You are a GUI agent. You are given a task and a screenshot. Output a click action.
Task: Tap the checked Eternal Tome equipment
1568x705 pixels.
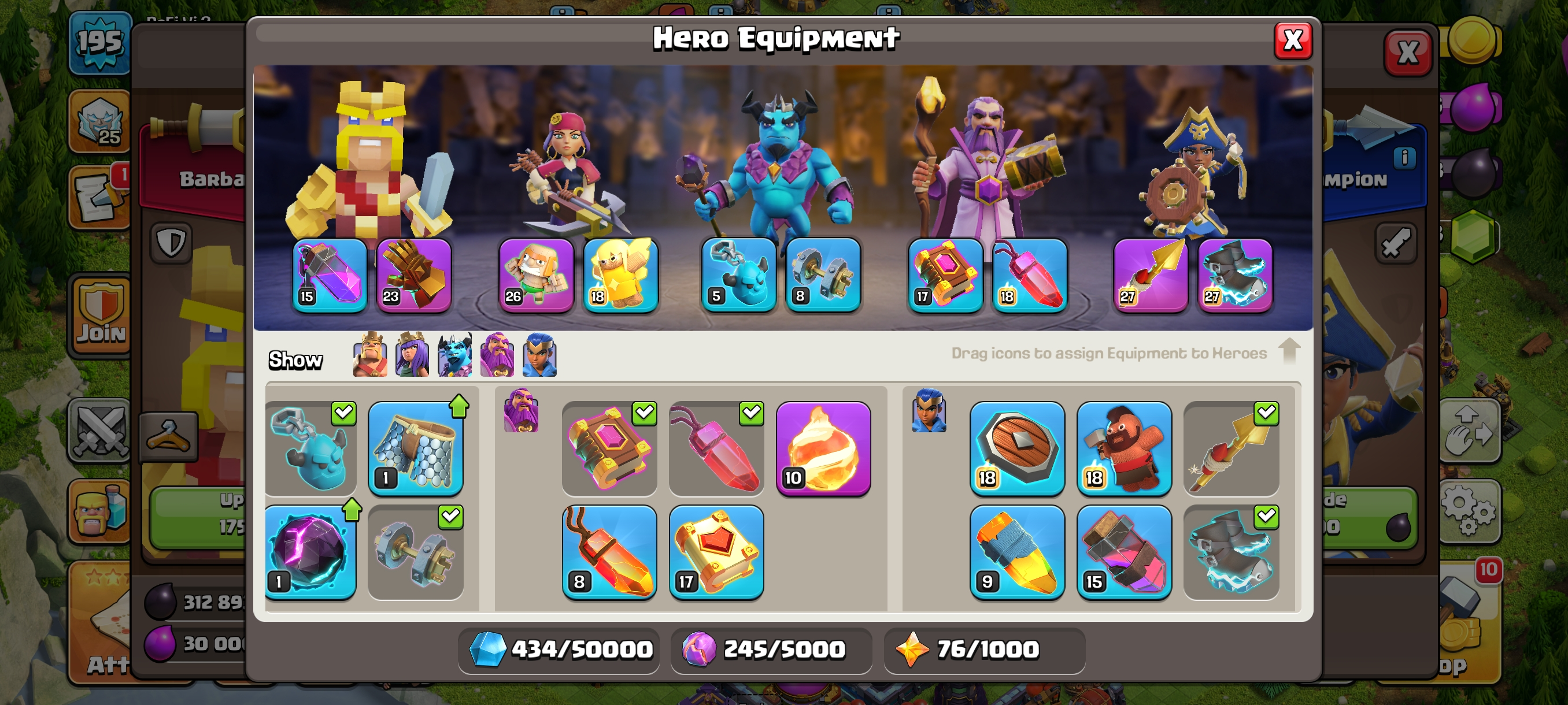[x=609, y=448]
